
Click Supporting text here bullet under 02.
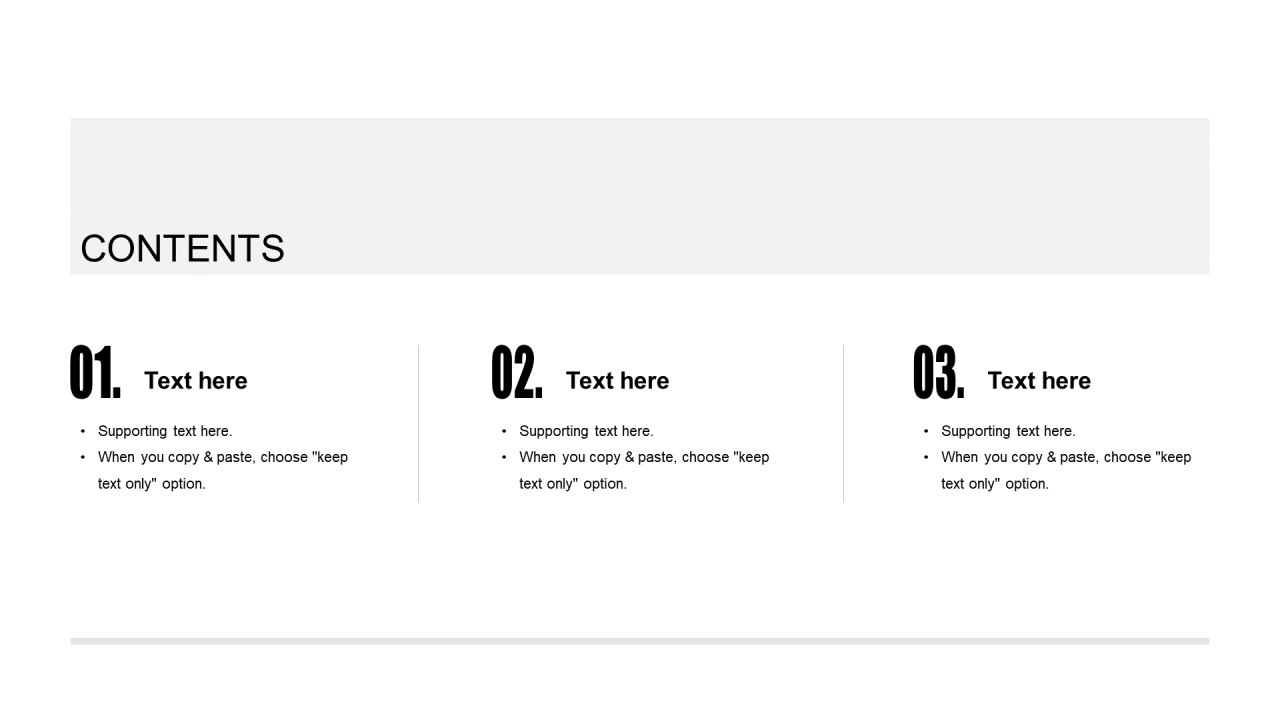click(x=586, y=431)
